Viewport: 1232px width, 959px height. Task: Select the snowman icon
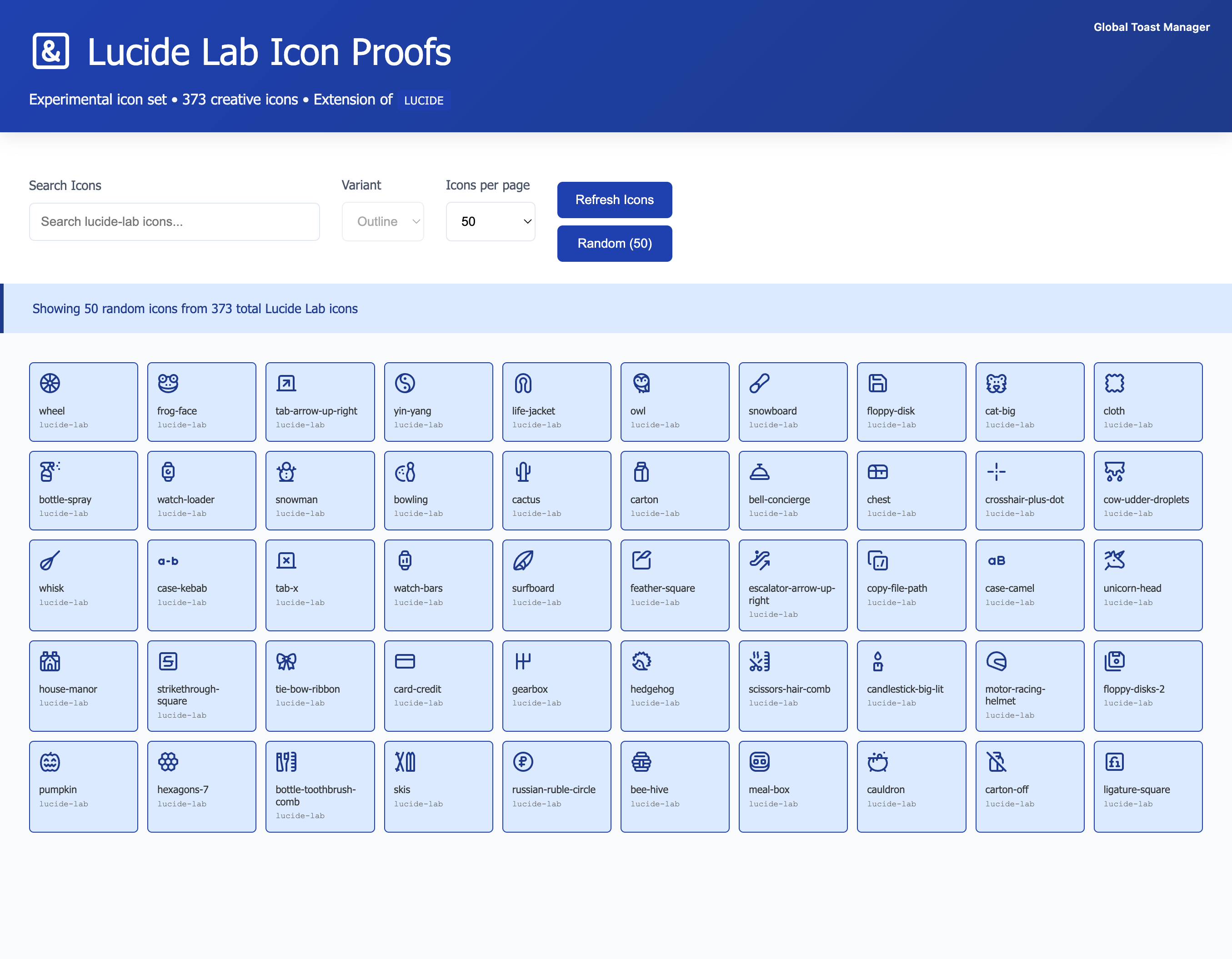point(286,472)
